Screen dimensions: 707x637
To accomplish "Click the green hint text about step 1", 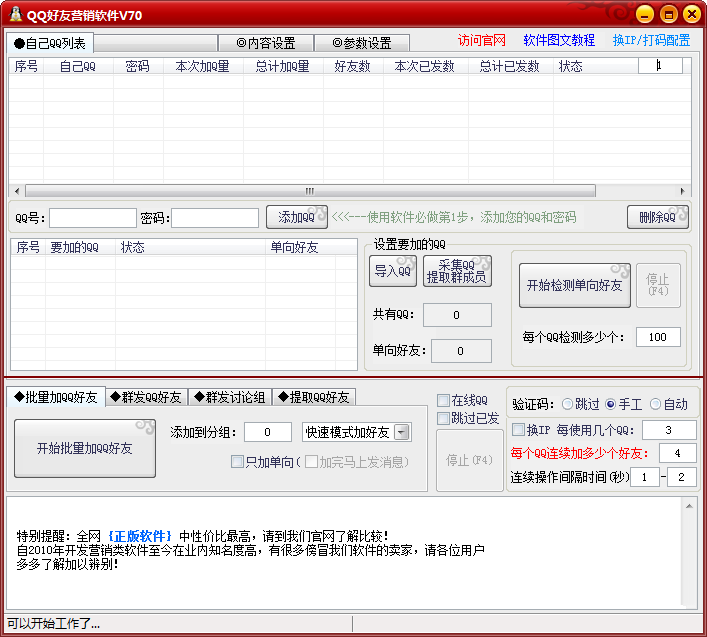I will tap(454, 217).
